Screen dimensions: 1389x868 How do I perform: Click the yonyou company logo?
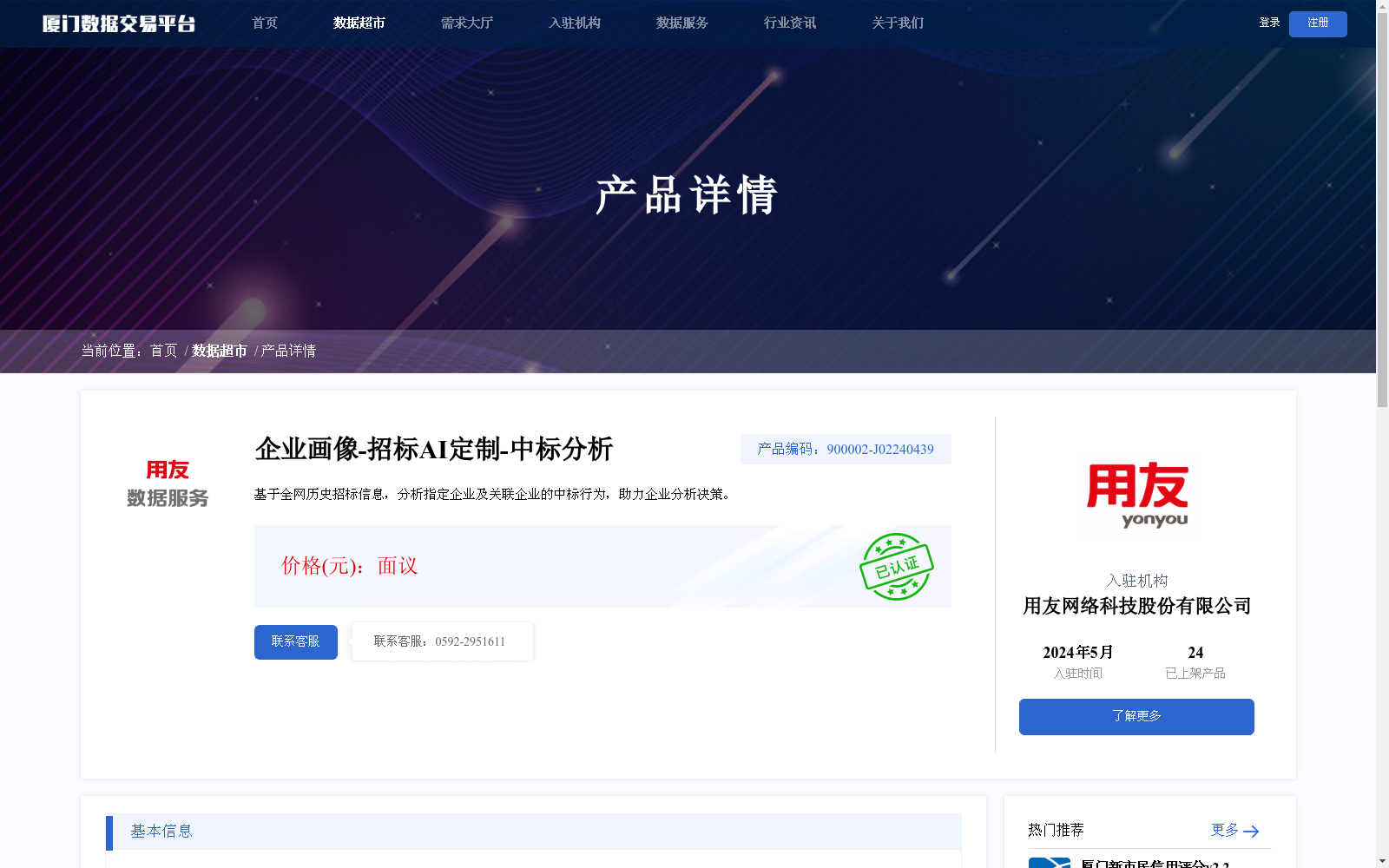pyautogui.click(x=1137, y=495)
